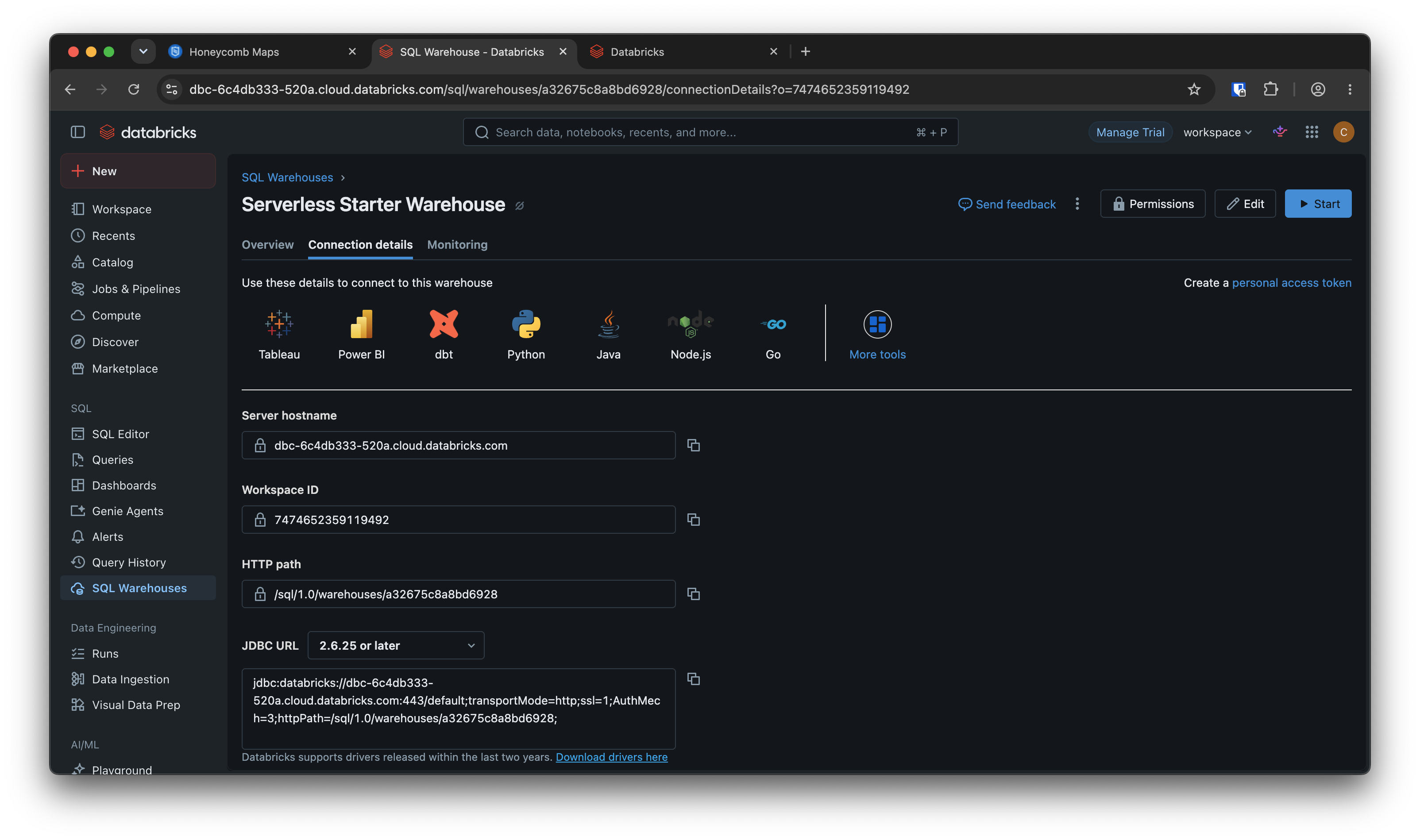Image resolution: width=1420 pixels, height=840 pixels.
Task: Open Query History in the sidebar
Action: click(138, 562)
